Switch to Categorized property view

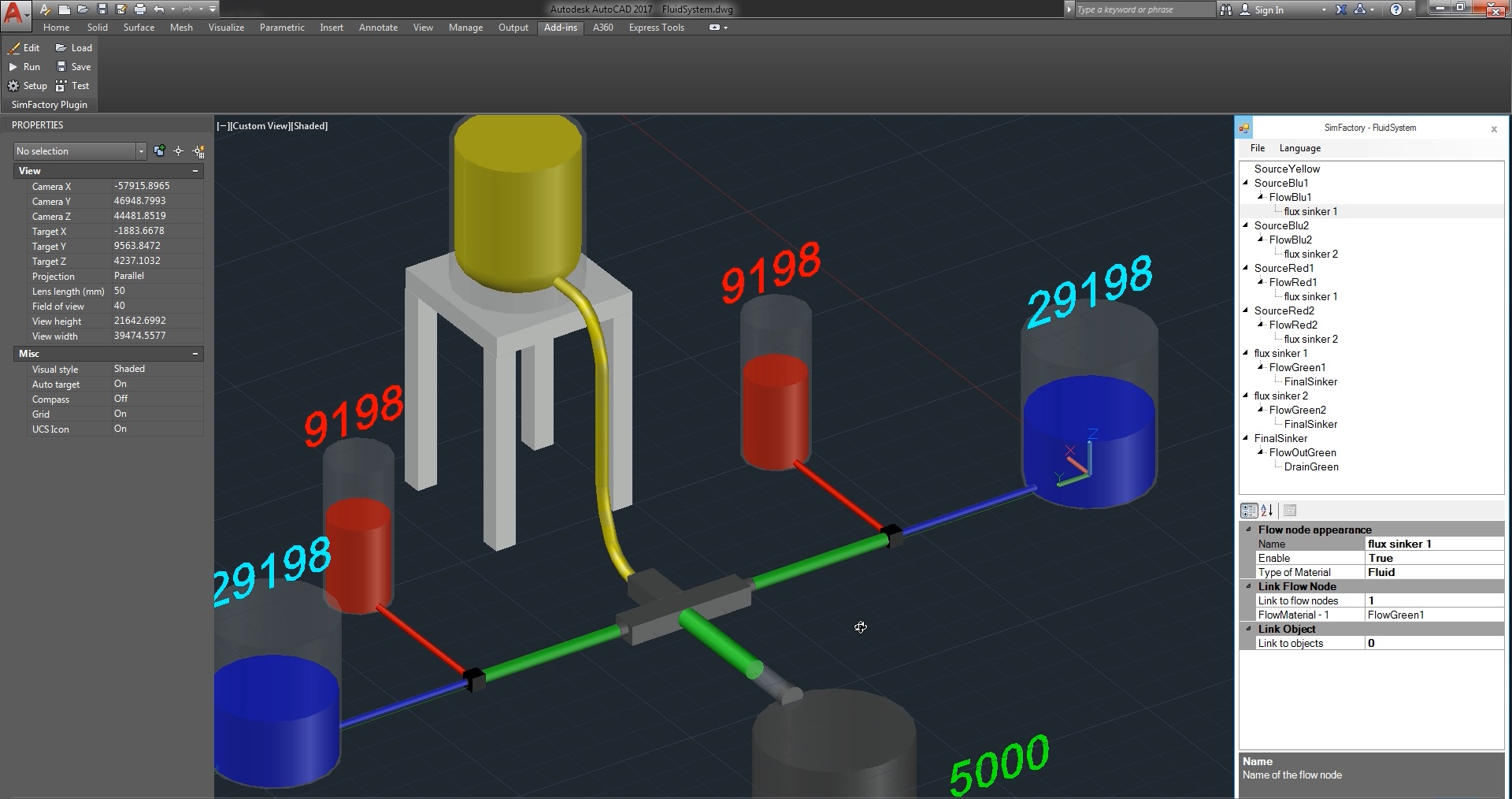(1249, 511)
